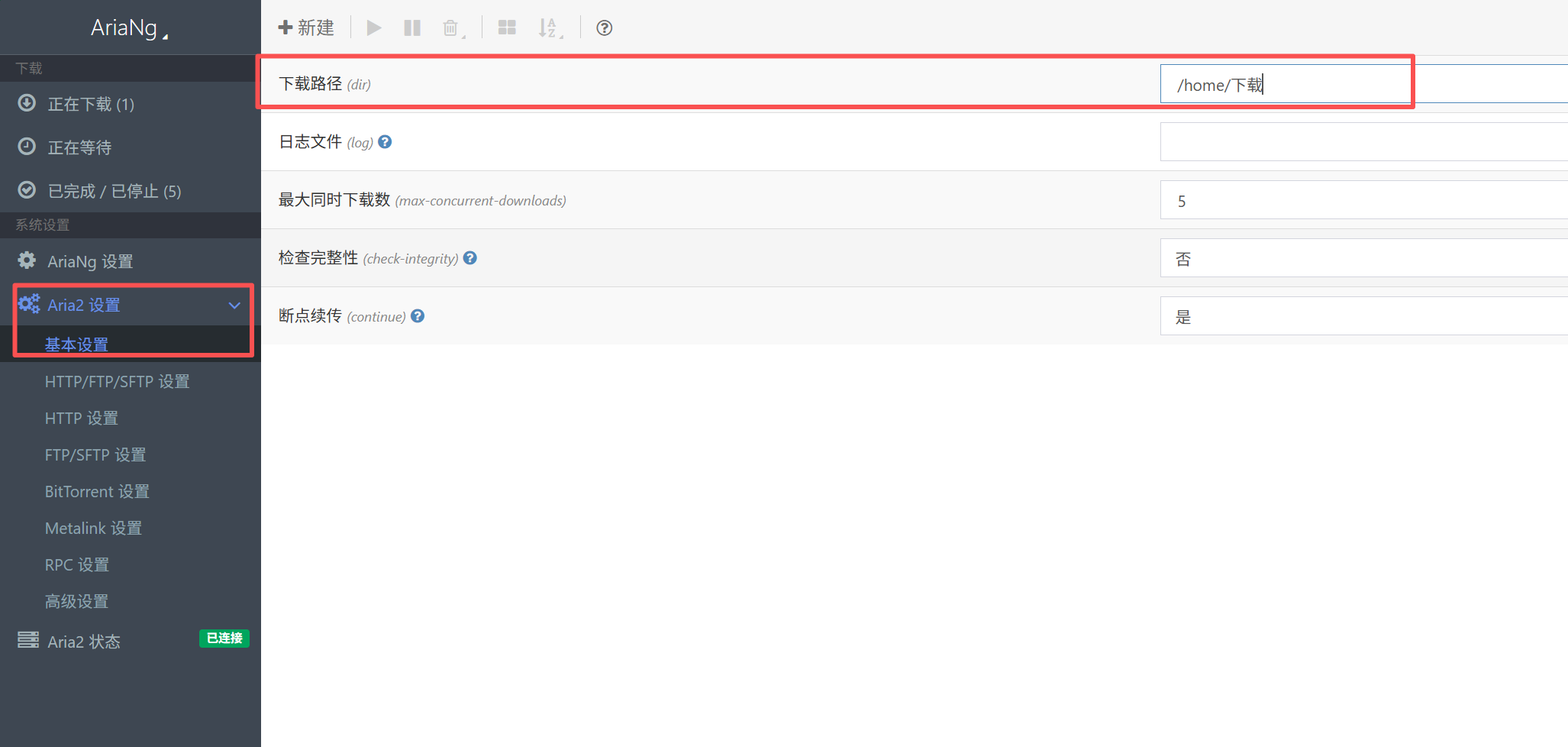Open 正在等待 waiting list
This screenshot has height=747, width=1568.
coord(131,147)
